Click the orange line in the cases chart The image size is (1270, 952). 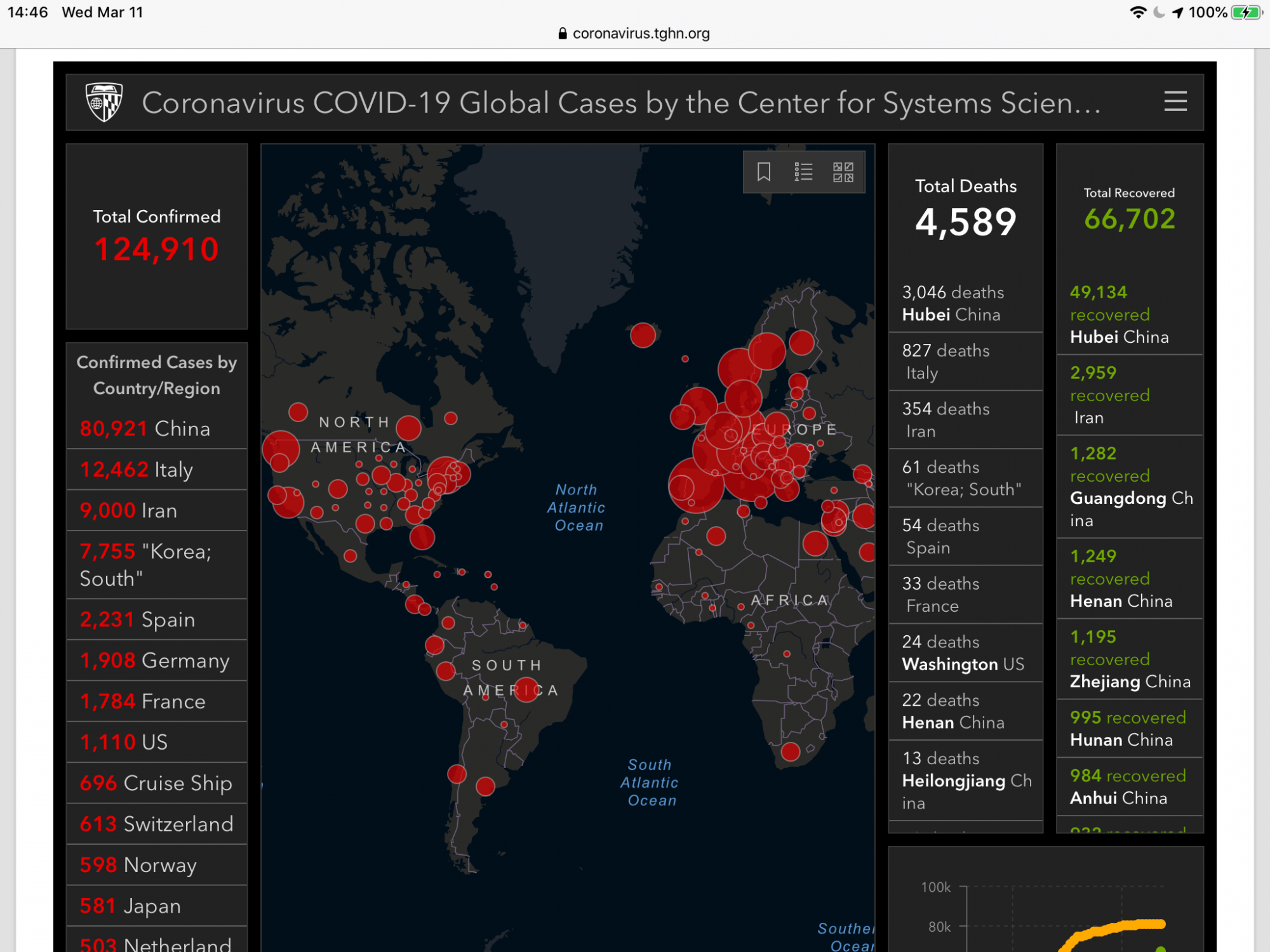pos(1130,925)
